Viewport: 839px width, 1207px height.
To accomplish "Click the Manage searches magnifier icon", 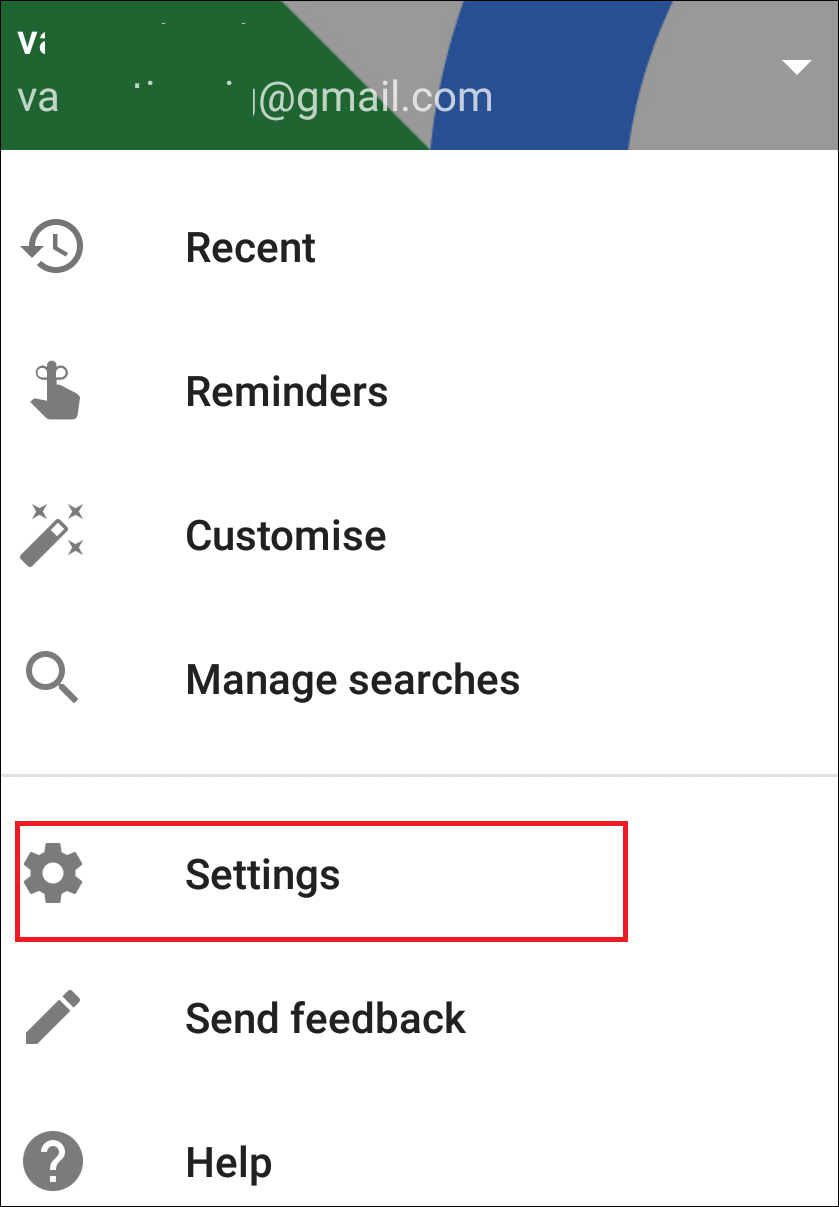I will point(52,678).
